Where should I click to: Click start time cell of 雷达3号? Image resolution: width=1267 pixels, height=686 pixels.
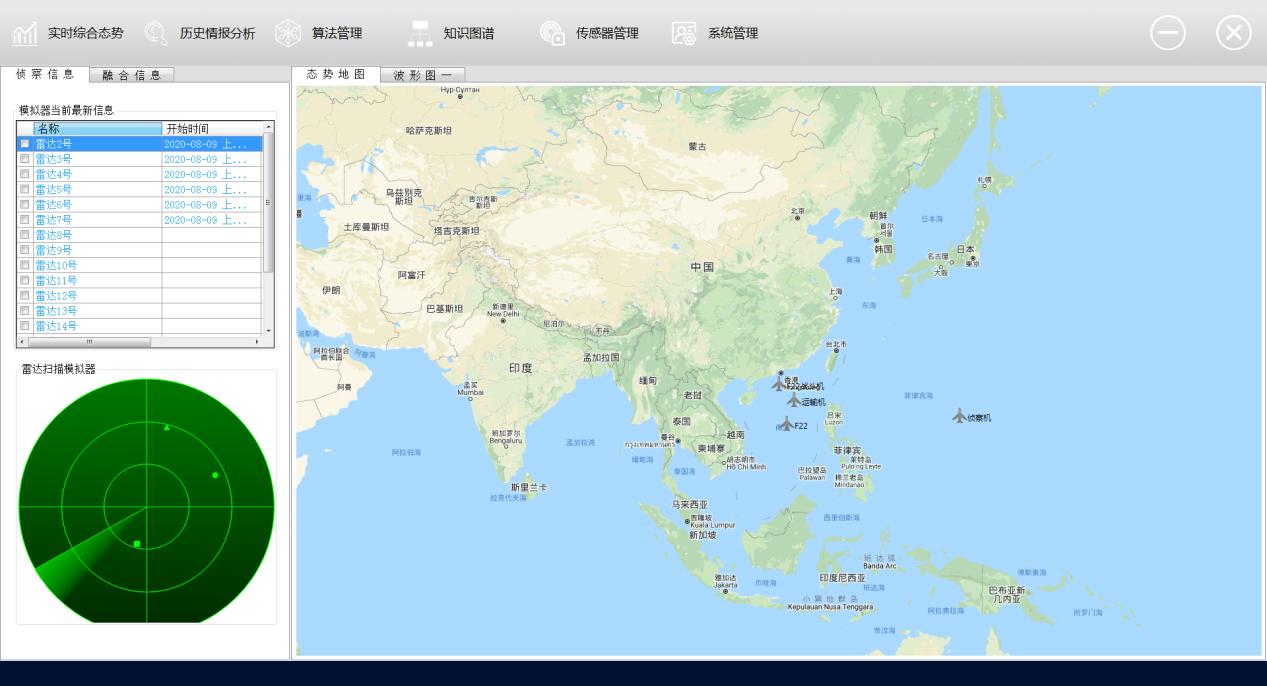[x=212, y=159]
